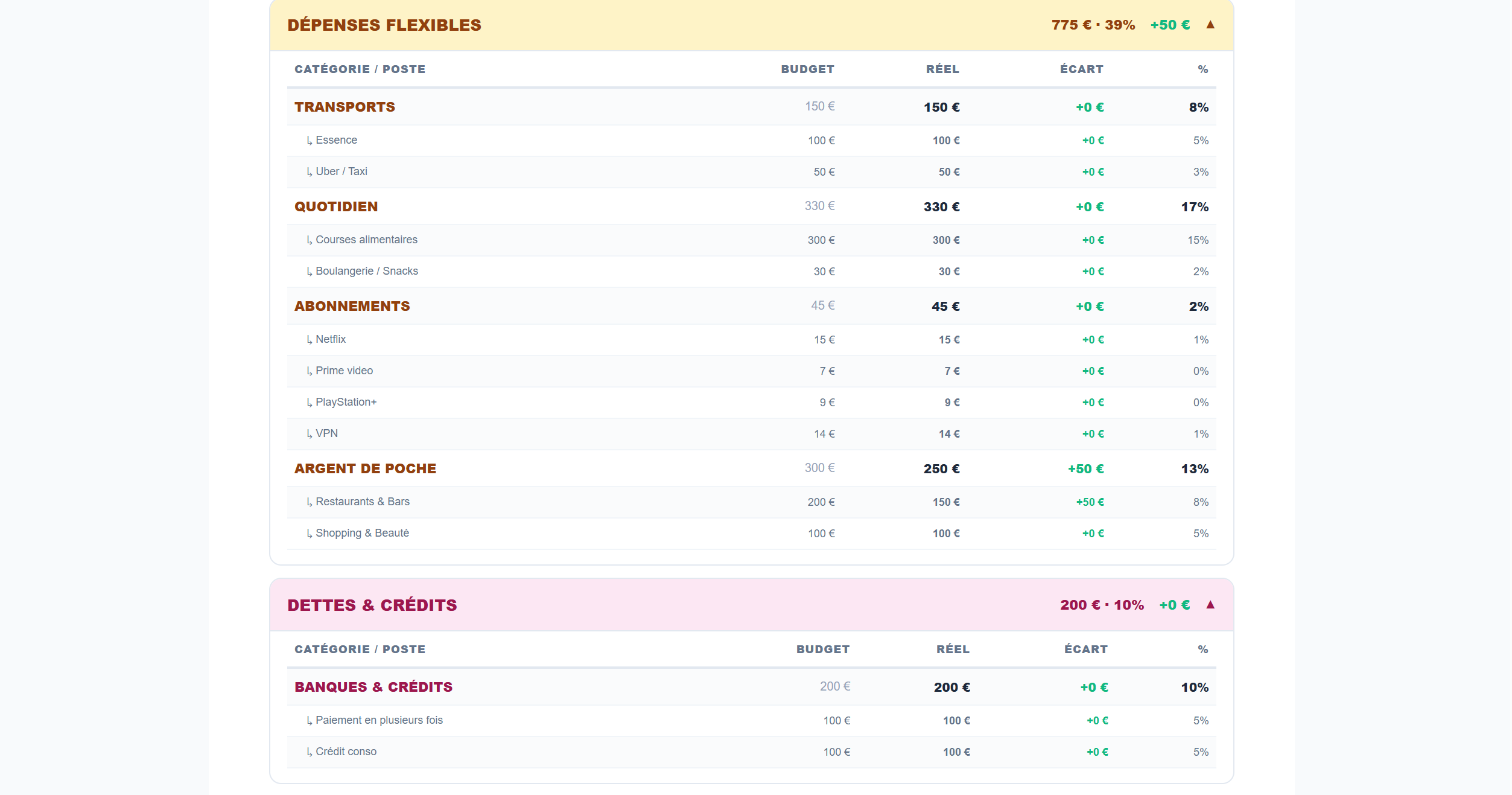
Task: Click the Netflix subscription line
Action: (x=751, y=340)
